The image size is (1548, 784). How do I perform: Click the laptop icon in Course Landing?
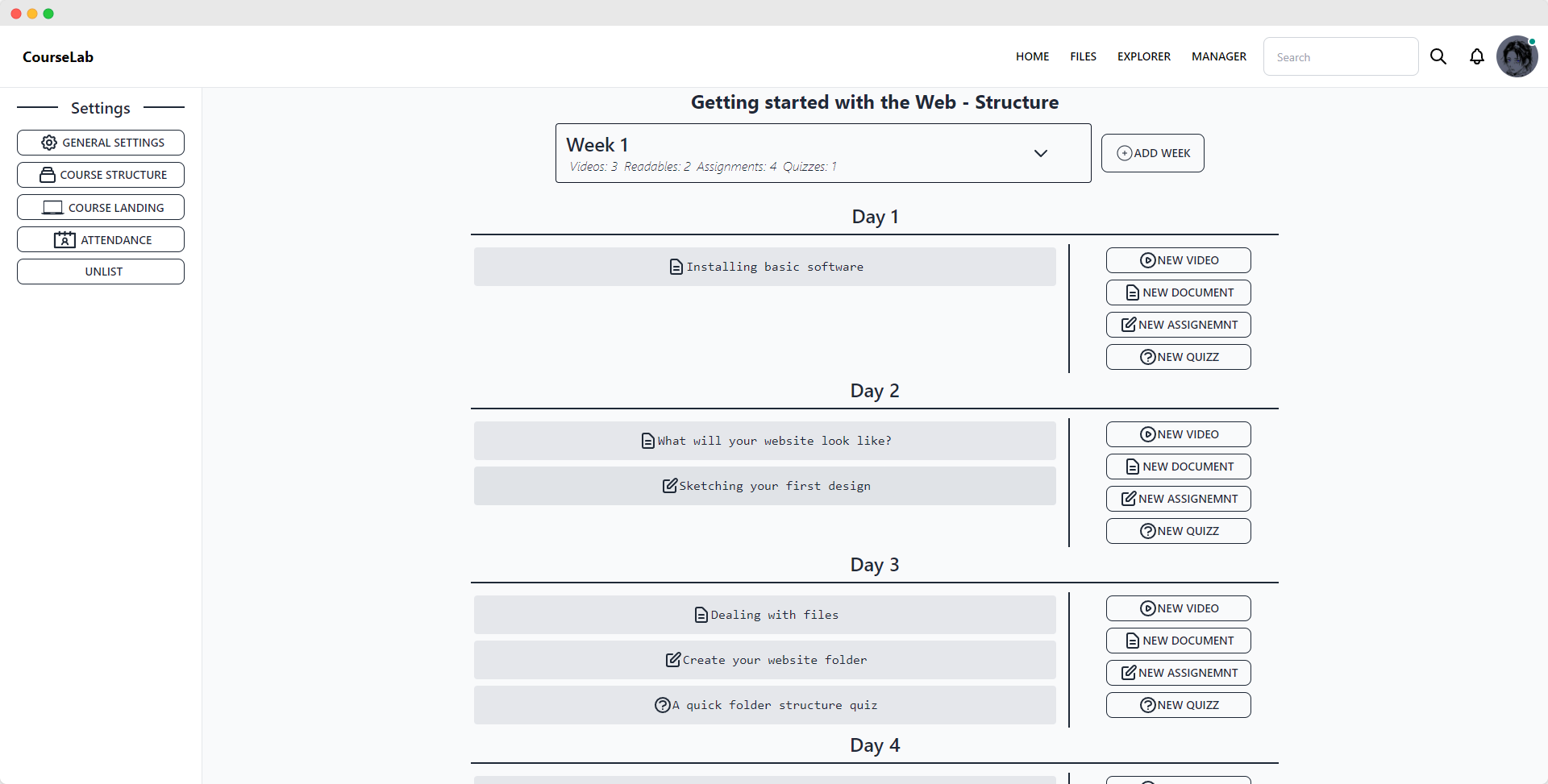click(52, 208)
